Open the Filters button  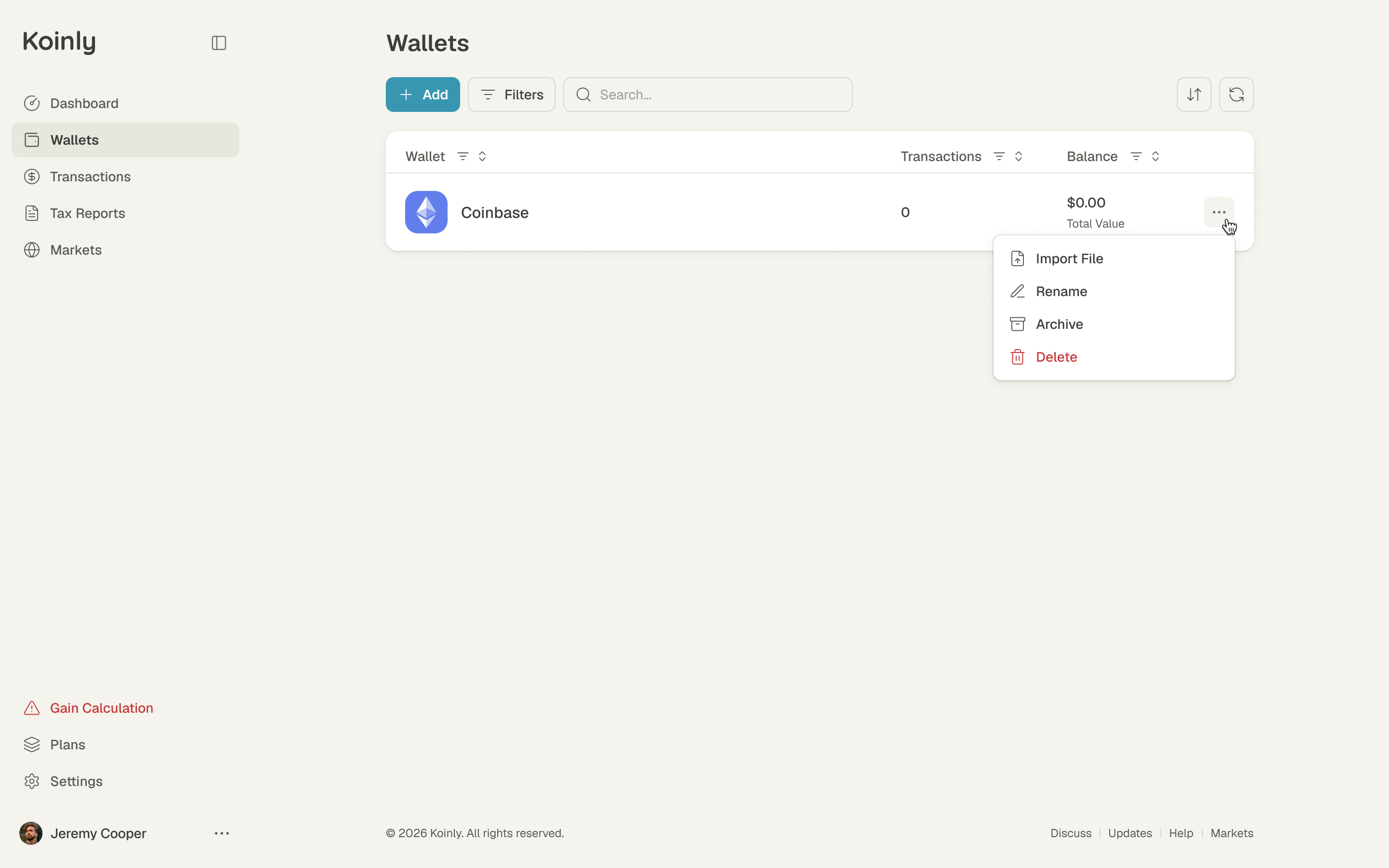coord(511,95)
